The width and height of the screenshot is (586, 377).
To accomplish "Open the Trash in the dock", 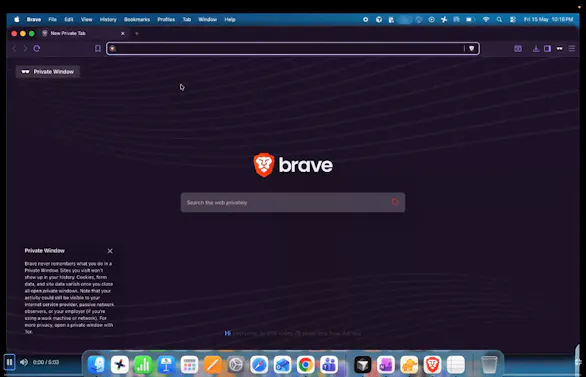I will [489, 364].
